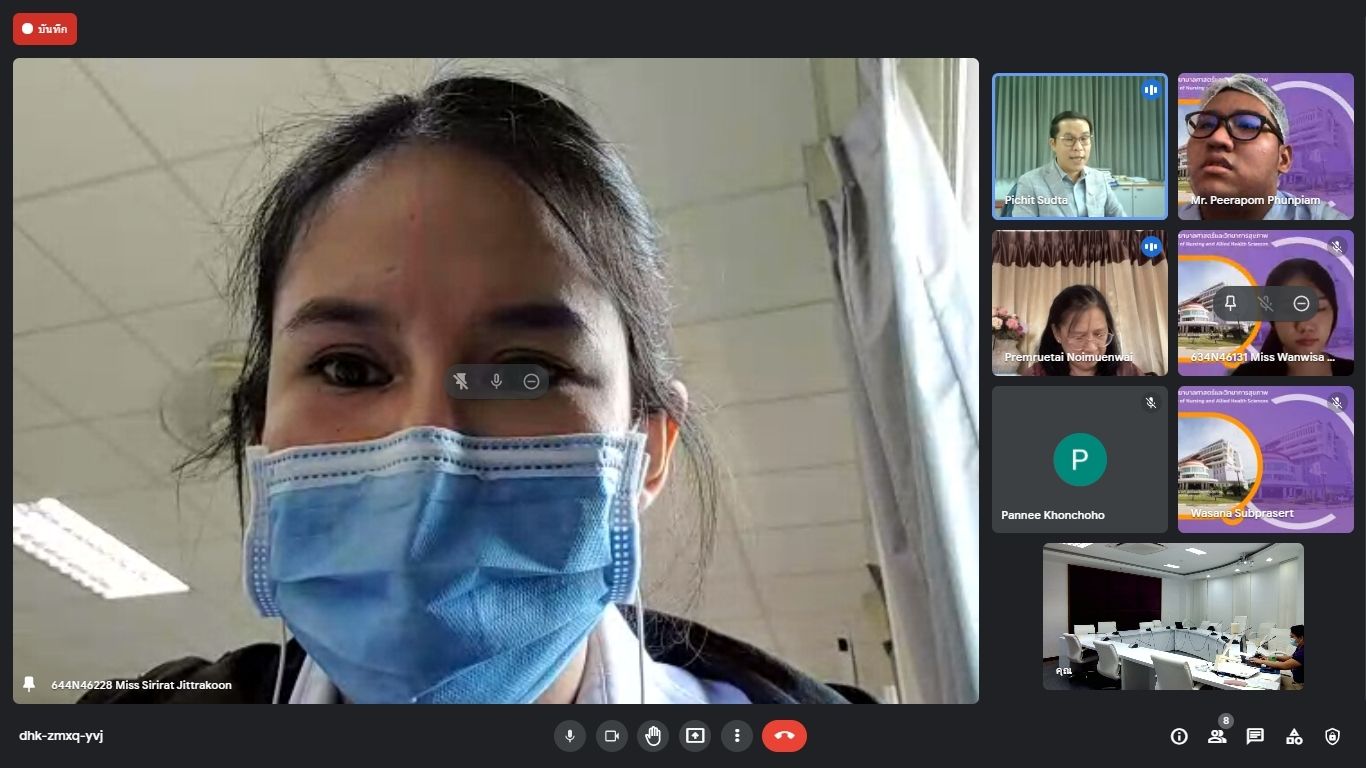Select Pannee Khonchoho's avatar tile

pos(1079,459)
